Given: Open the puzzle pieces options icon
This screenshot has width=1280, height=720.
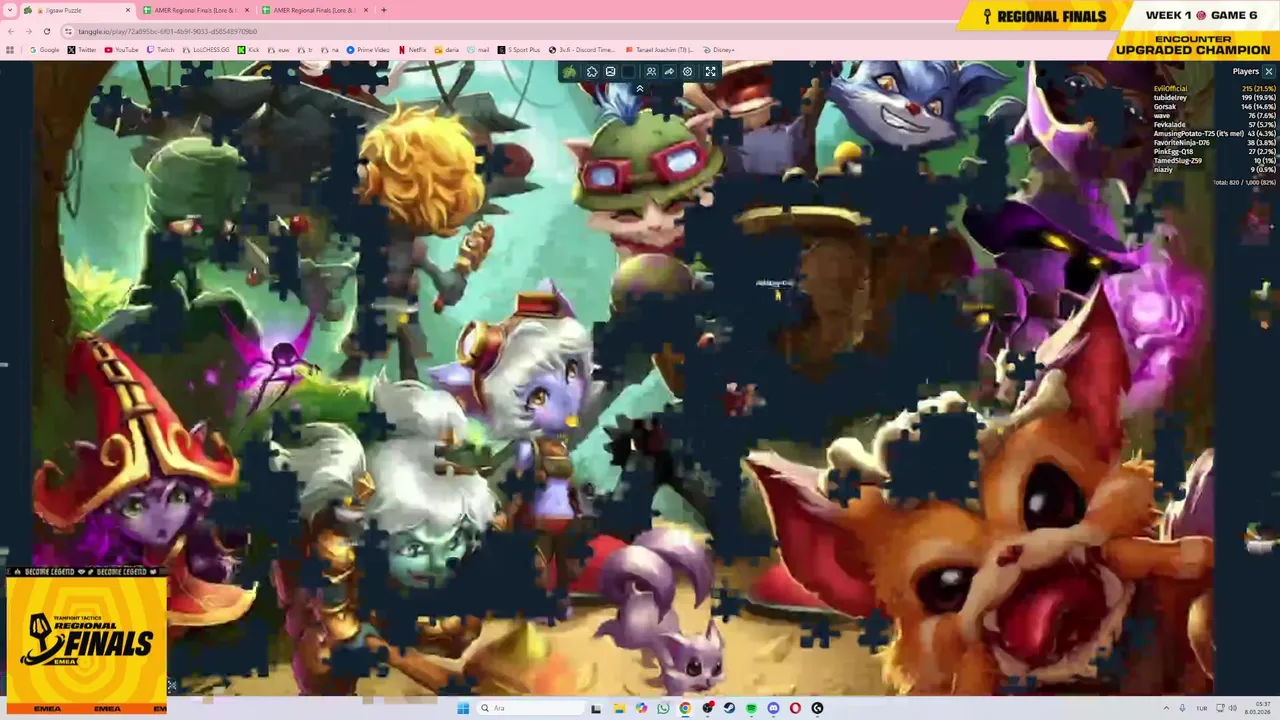Looking at the screenshot, I should point(592,72).
